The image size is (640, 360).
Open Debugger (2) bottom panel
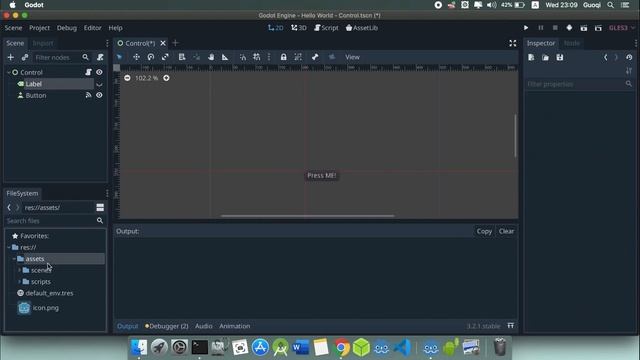167,326
